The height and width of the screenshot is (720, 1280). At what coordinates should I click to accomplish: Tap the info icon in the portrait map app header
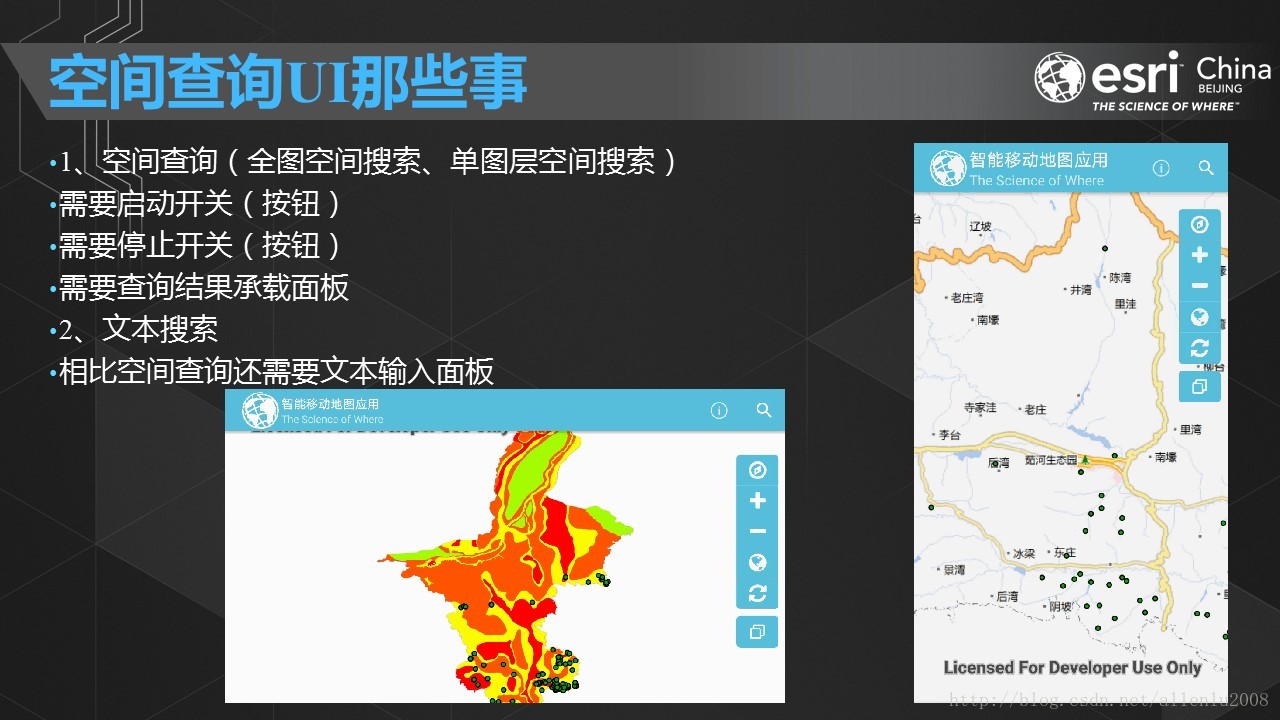pyautogui.click(x=1161, y=168)
